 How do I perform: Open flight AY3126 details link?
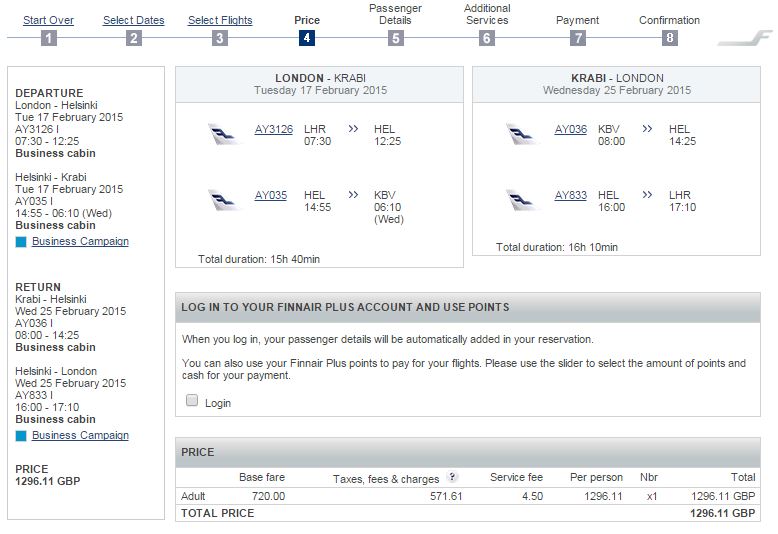coord(274,129)
